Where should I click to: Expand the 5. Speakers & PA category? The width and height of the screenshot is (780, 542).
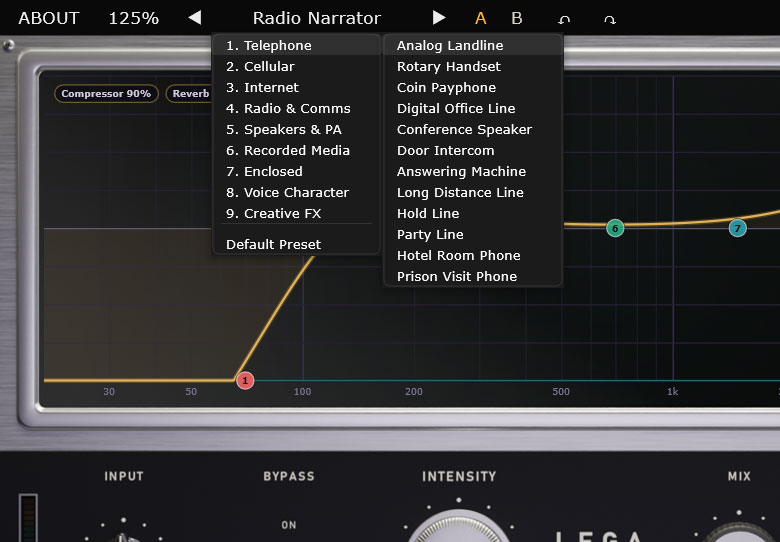point(296,129)
